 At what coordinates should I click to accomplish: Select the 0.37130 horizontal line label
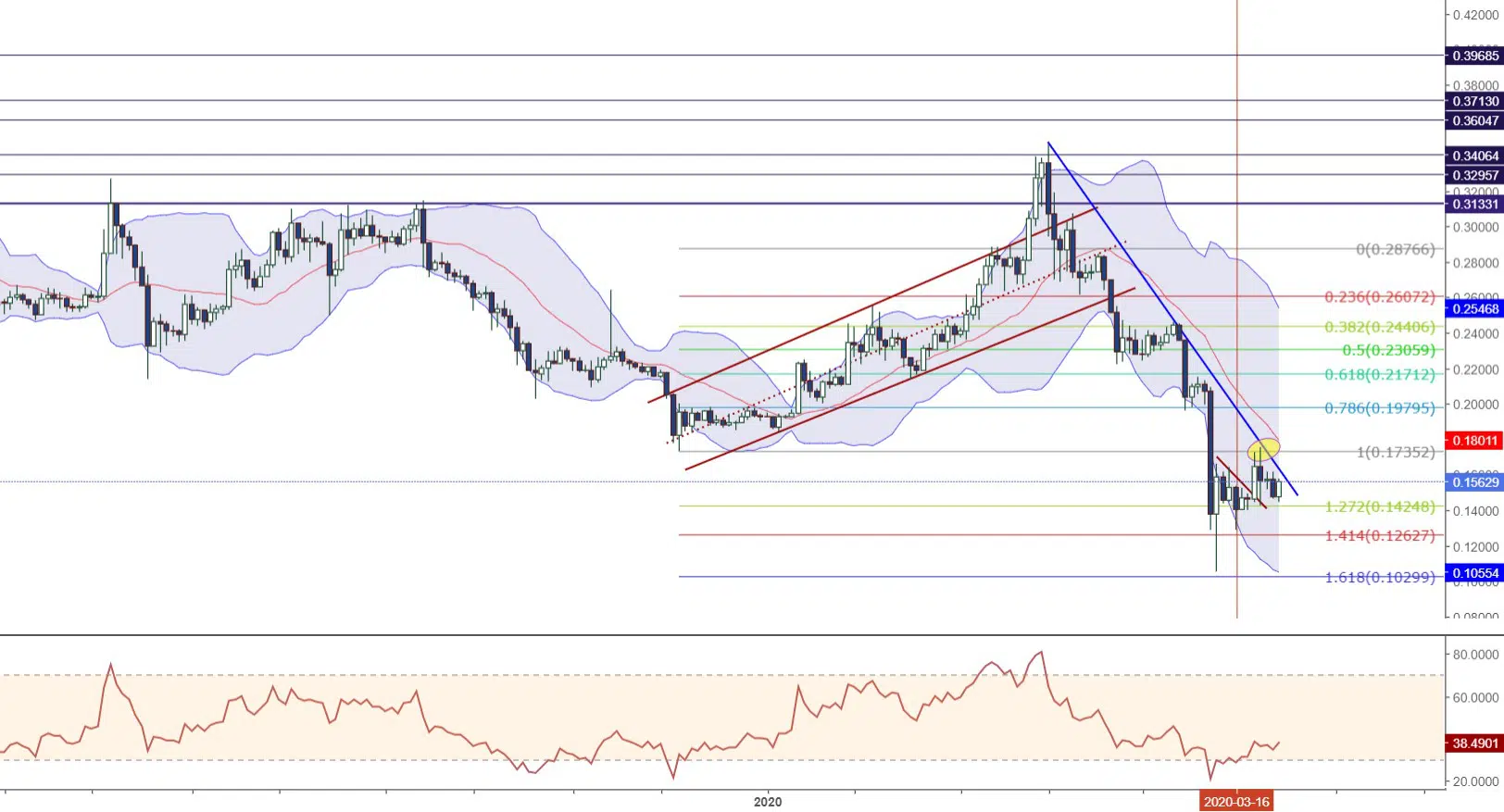(x=1474, y=101)
